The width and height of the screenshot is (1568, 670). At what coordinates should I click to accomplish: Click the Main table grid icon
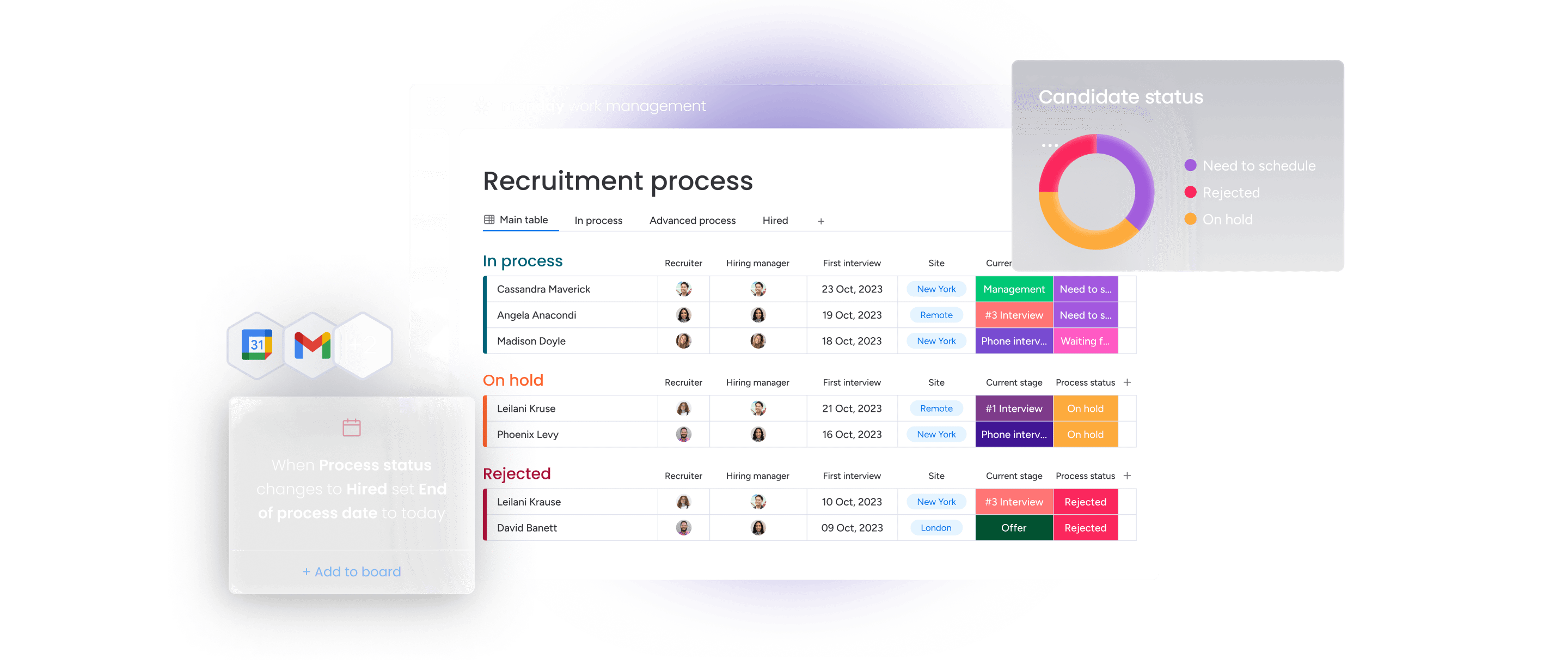pyautogui.click(x=489, y=220)
